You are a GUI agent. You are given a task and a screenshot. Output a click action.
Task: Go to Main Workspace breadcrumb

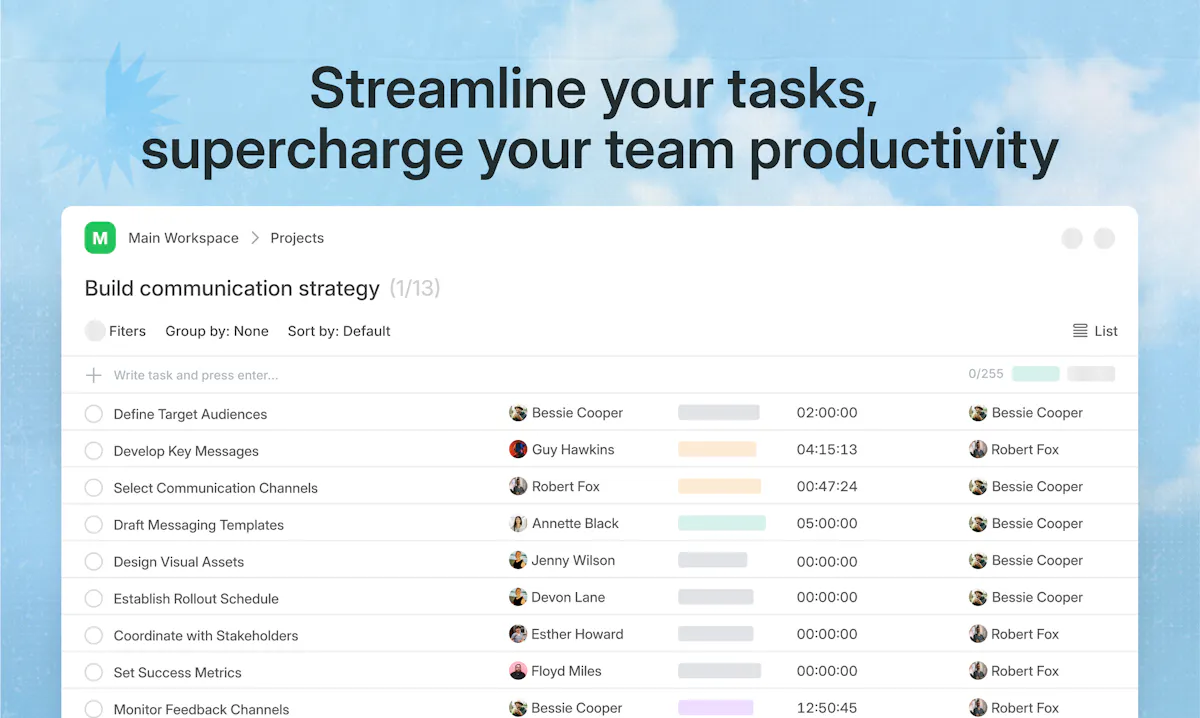click(184, 238)
